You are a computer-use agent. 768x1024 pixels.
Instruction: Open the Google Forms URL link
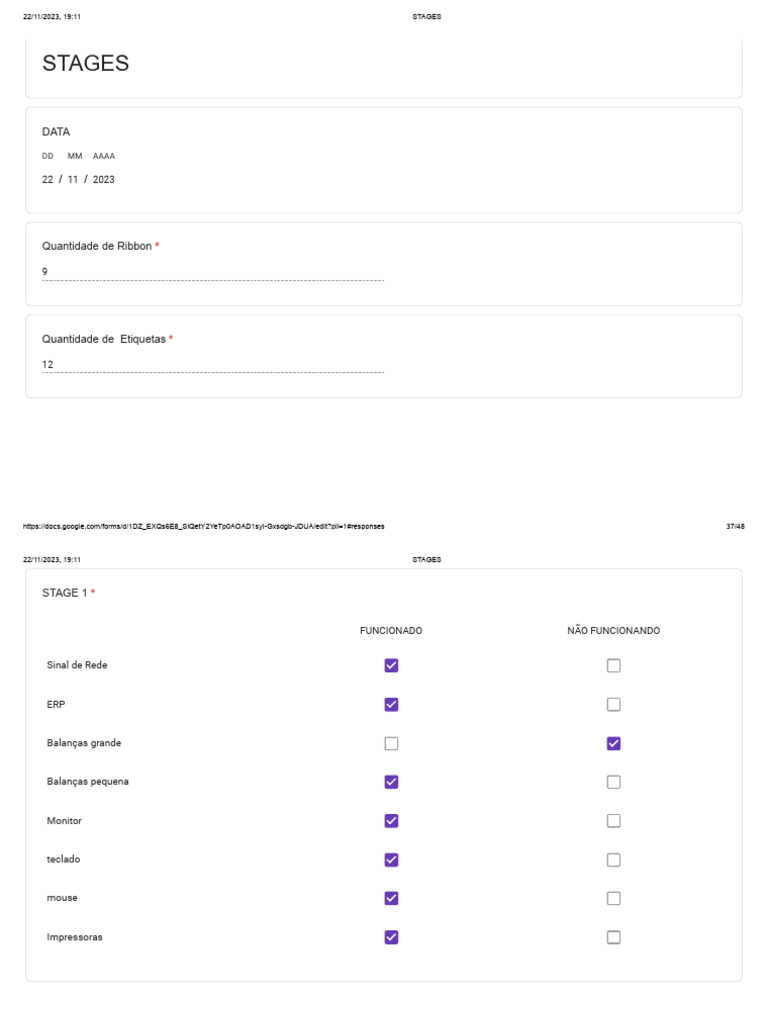(203, 526)
